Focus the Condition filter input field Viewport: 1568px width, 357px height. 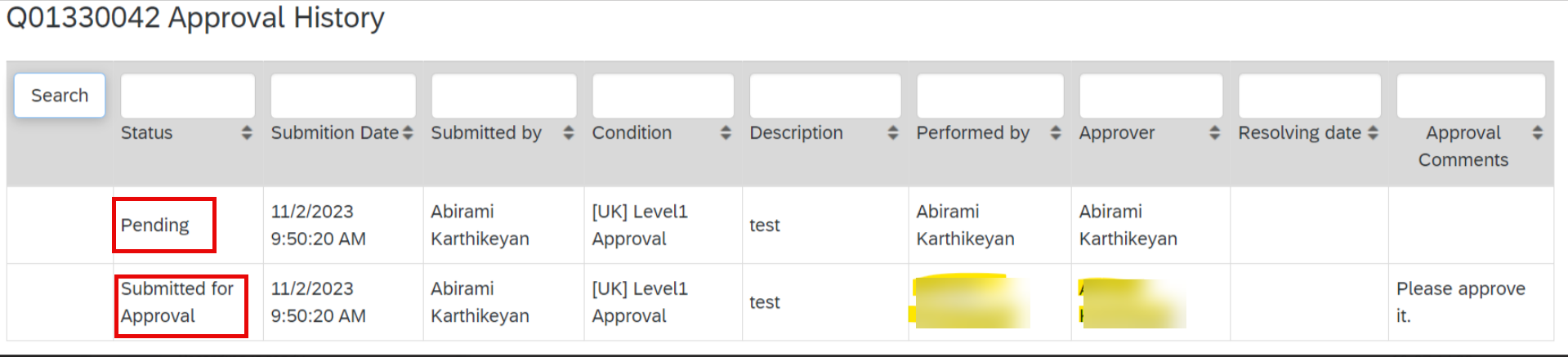pos(663,96)
